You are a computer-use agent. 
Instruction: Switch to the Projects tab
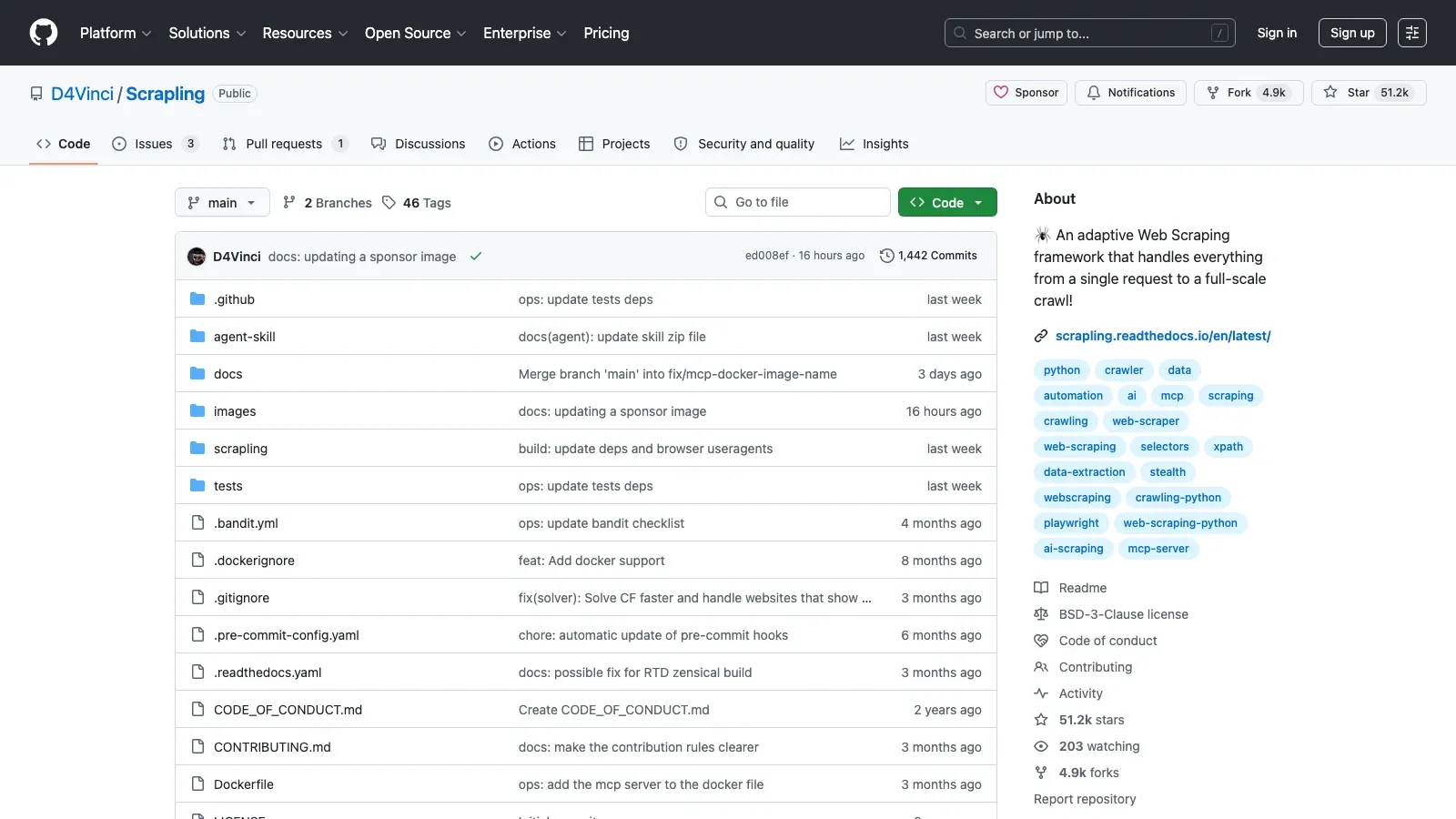pyautogui.click(x=614, y=144)
